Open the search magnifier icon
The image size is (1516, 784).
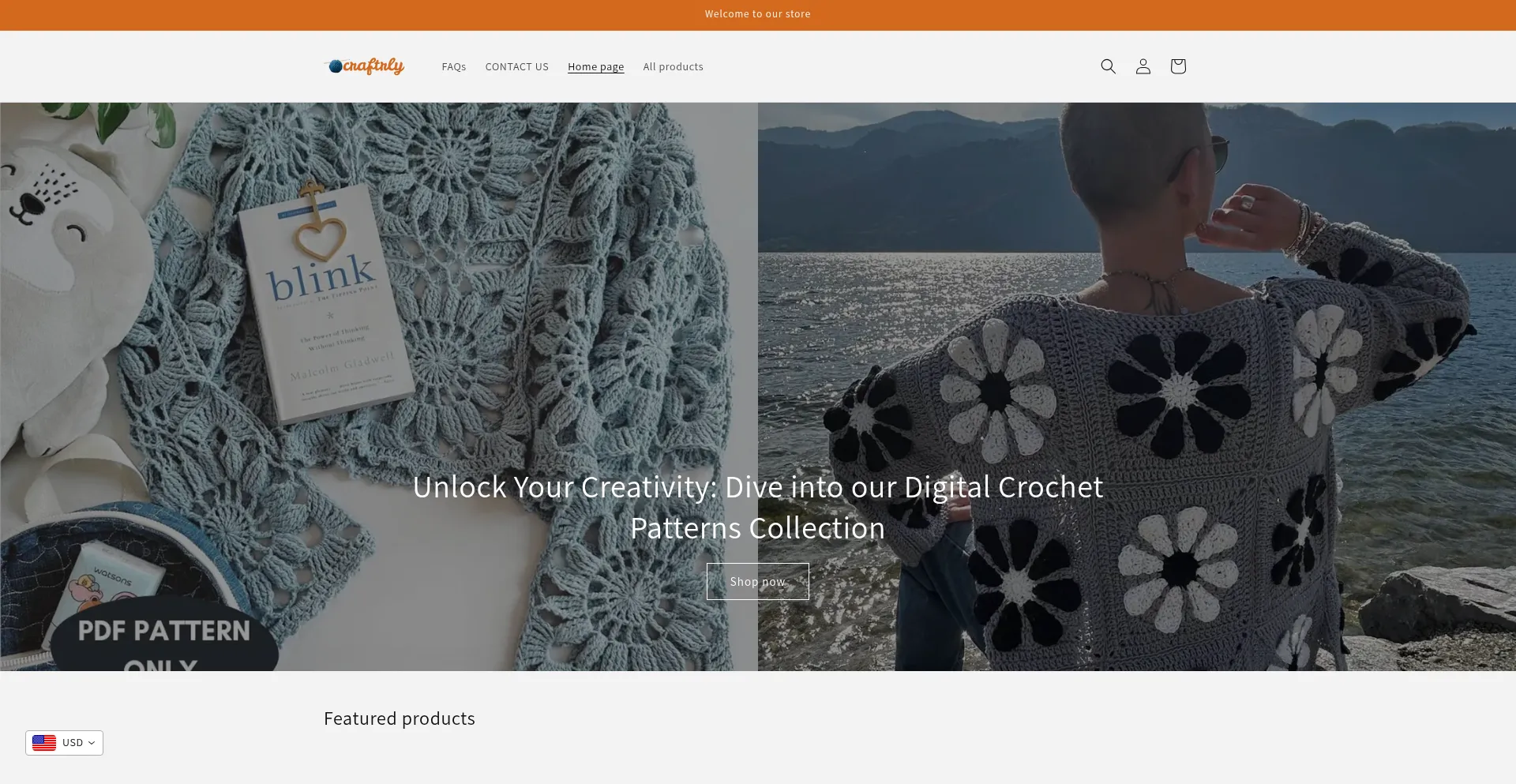1108,66
